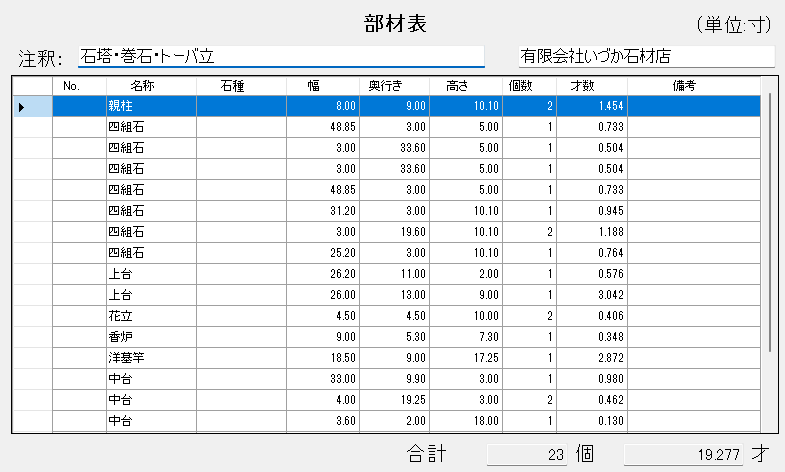This screenshot has height=472, width=785.
Task: Click the 個数 column header
Action: 530,86
